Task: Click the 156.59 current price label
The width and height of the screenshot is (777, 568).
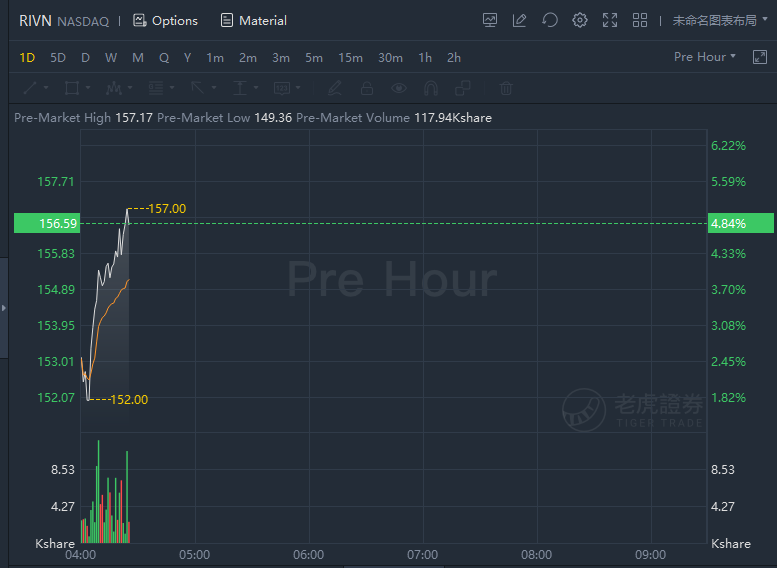Action: point(47,224)
